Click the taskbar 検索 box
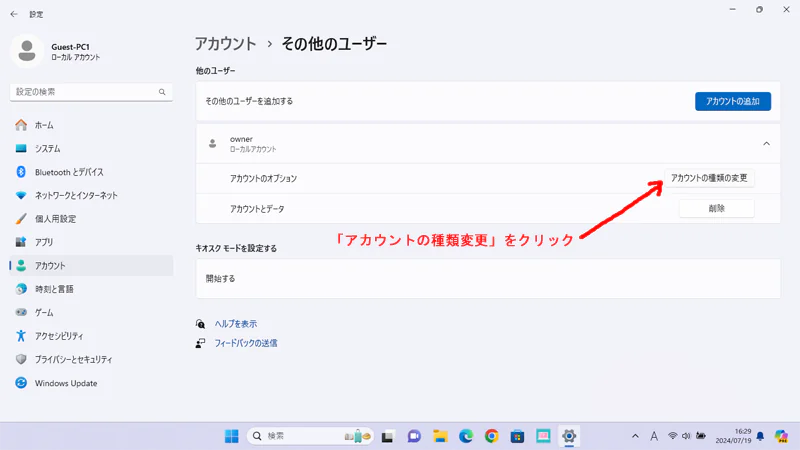The width and height of the screenshot is (800, 450). (x=310, y=436)
